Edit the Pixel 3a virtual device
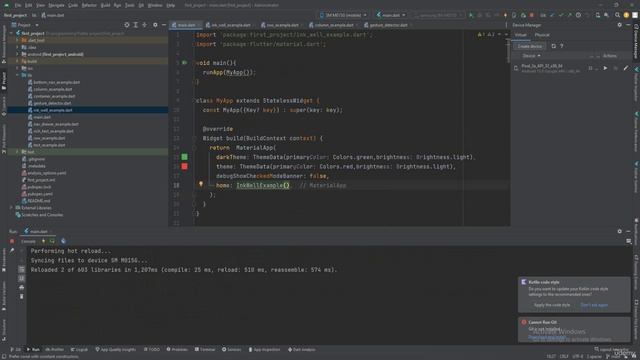Screen dimensions: 640x360 [x=626, y=68]
